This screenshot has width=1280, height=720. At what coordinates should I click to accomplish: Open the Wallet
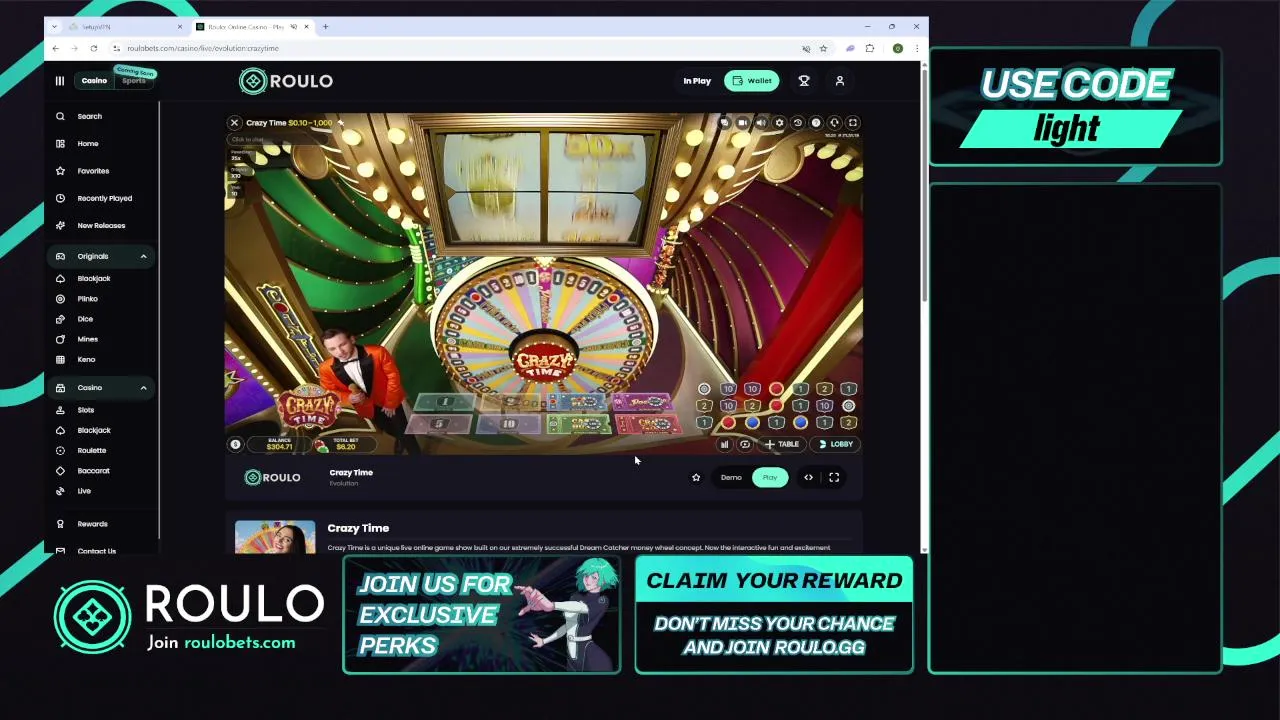point(752,81)
